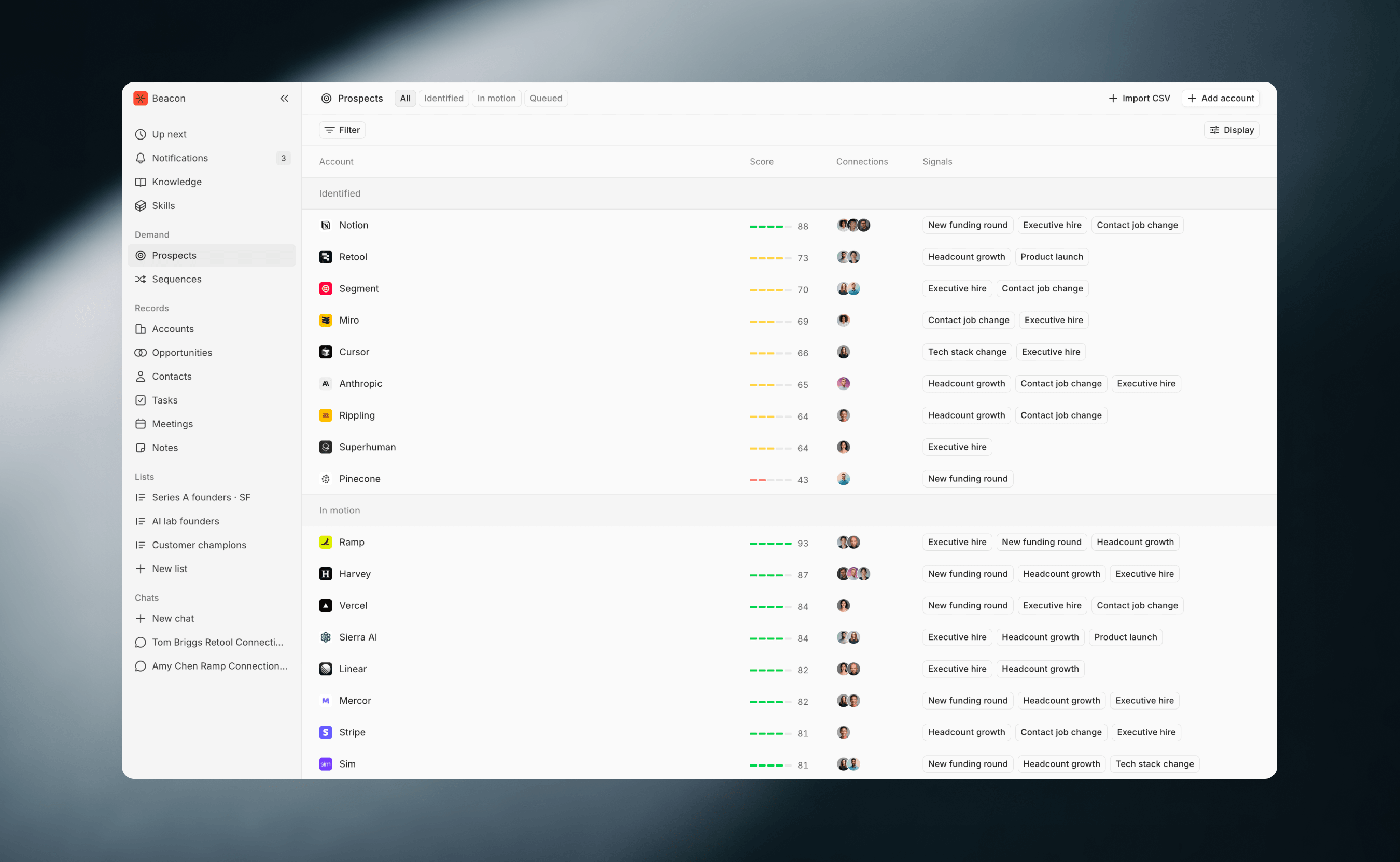Click the Vercel triangle logo

325,605
